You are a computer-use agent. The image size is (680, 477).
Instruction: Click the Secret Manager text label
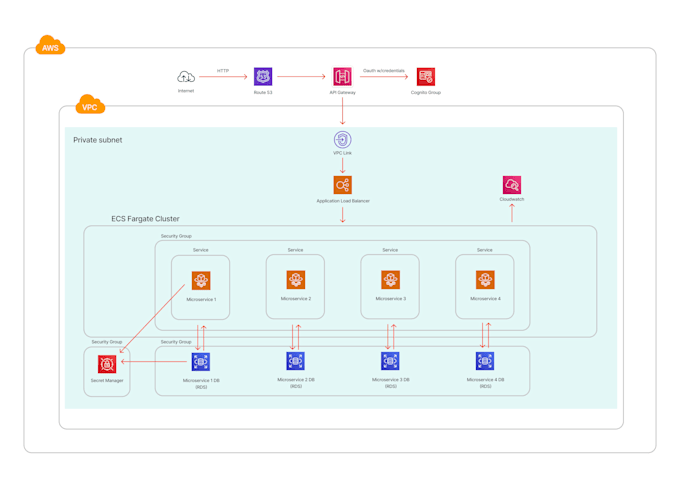pos(107,381)
